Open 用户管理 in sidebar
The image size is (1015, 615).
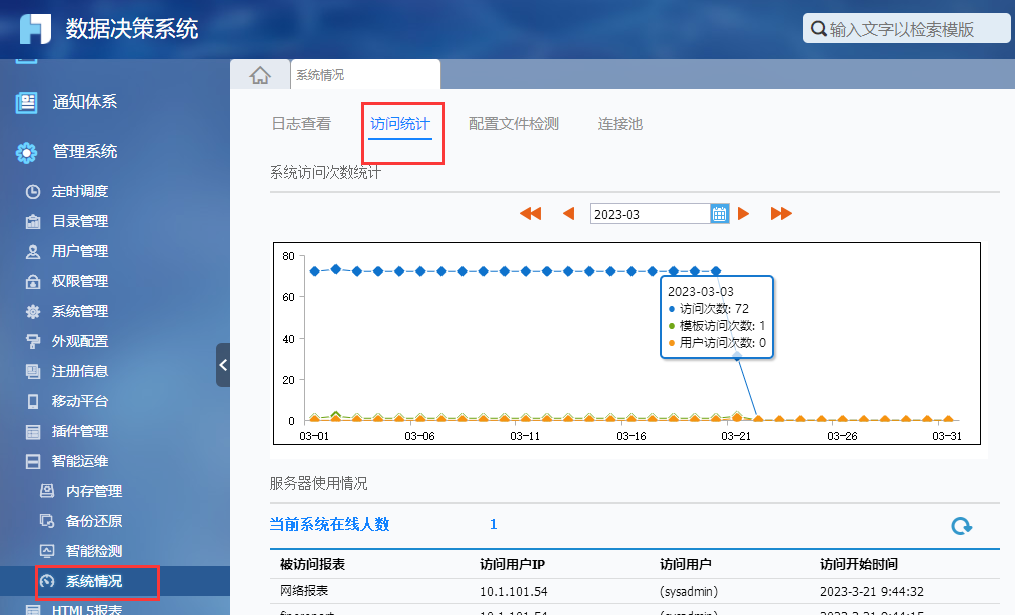pos(80,251)
